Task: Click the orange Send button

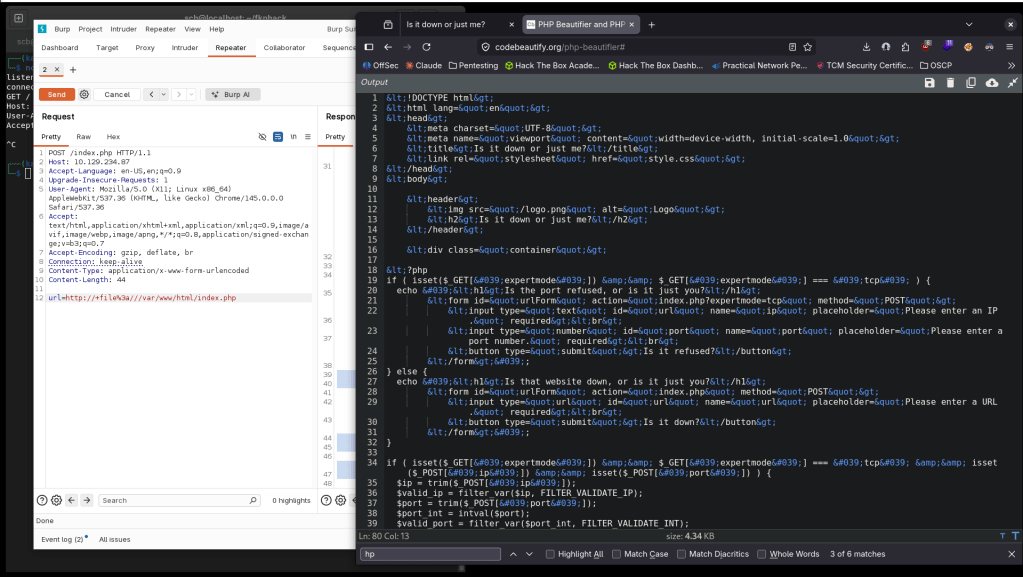Action: (x=57, y=94)
